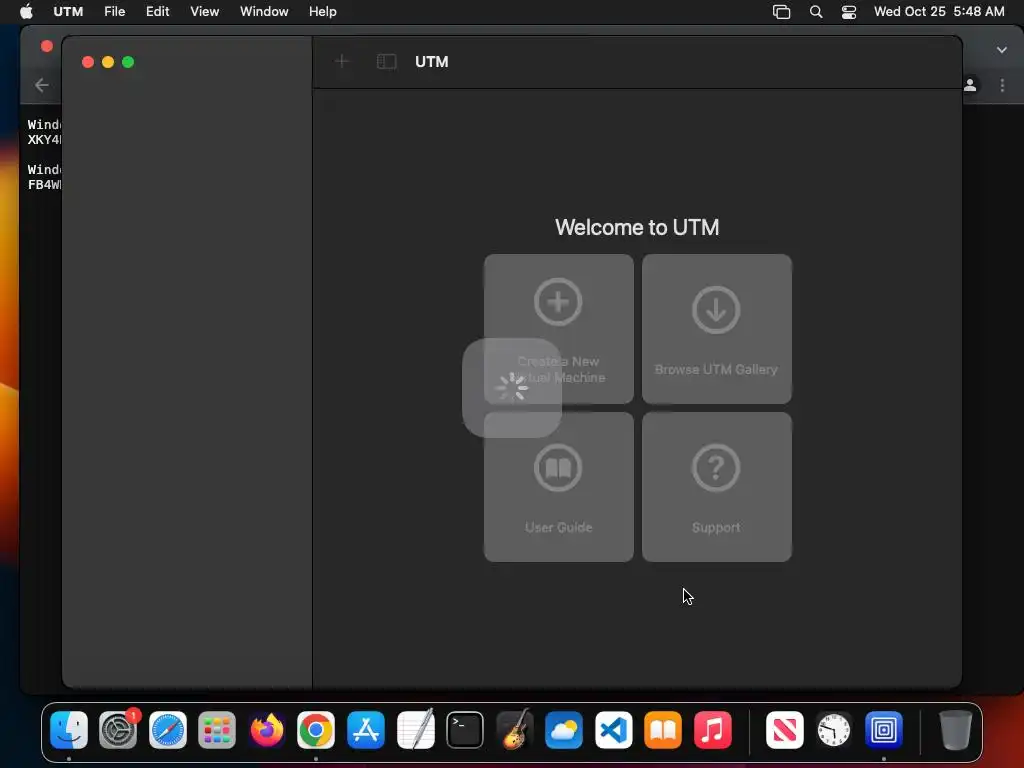Viewport: 1024px width, 768px height.
Task: Launch Firefox from the Dock
Action: point(266,729)
